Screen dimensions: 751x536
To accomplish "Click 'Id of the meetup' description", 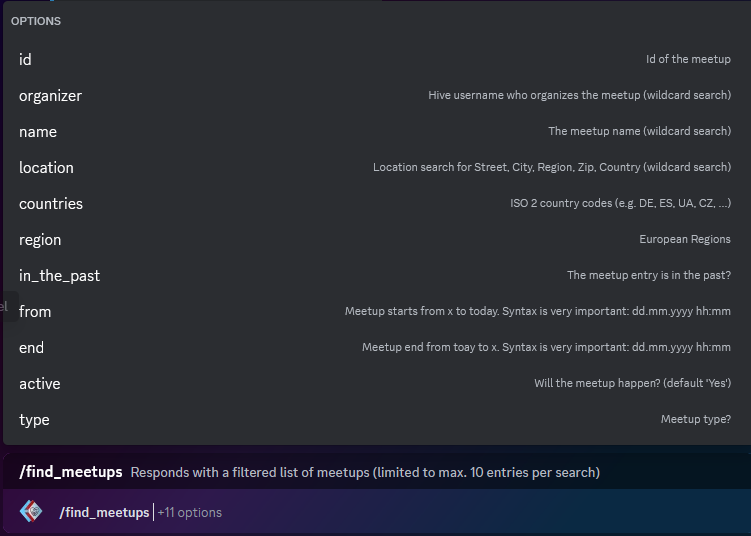I will [688, 59].
